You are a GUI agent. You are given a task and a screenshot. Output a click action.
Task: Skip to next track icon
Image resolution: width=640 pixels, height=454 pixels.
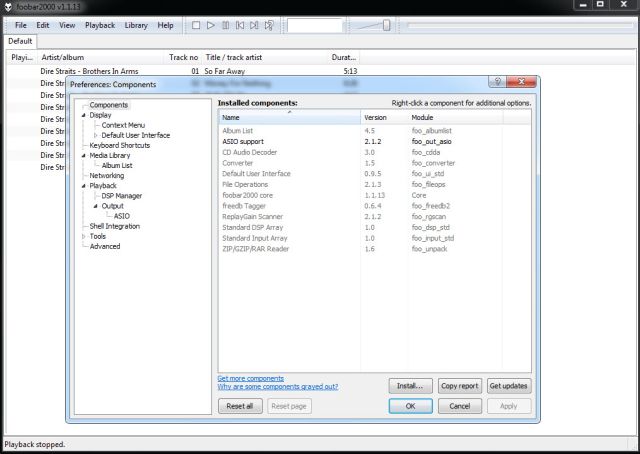pos(254,25)
